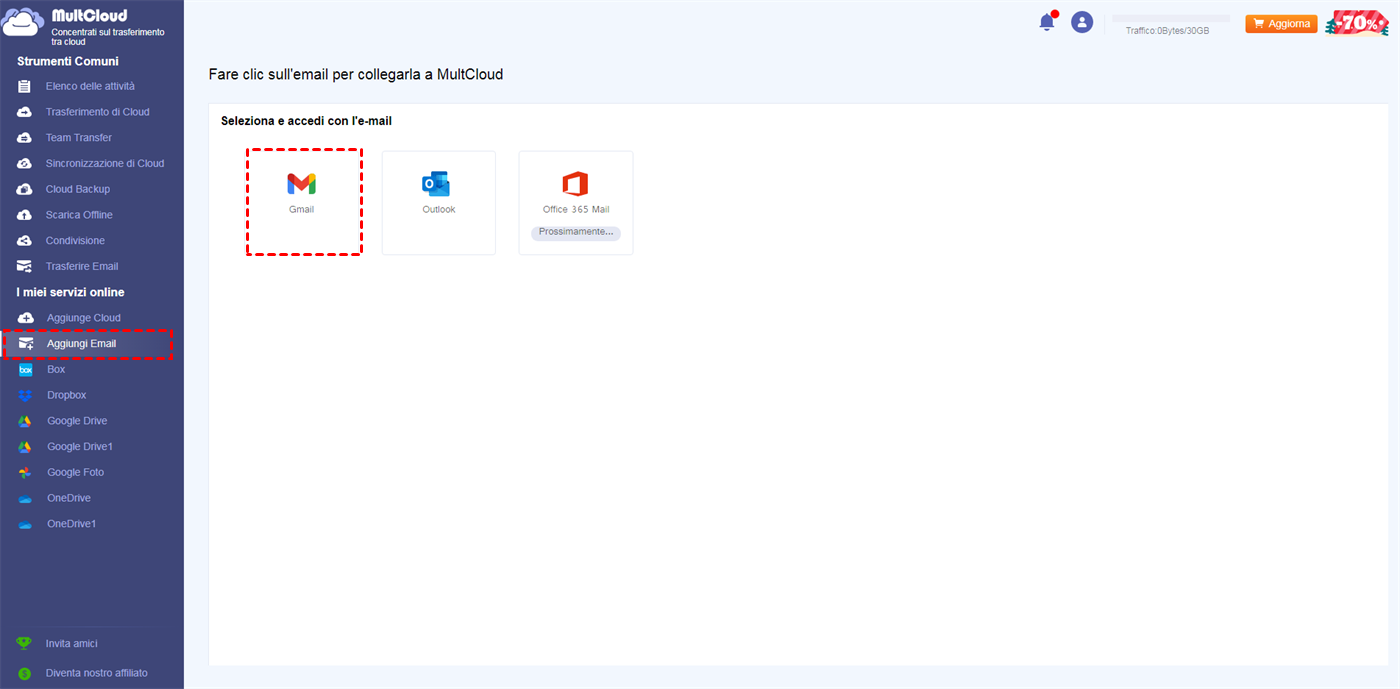Image resolution: width=1400 pixels, height=689 pixels.
Task: Click the Trasferire Email envelope icon
Action: point(25,266)
